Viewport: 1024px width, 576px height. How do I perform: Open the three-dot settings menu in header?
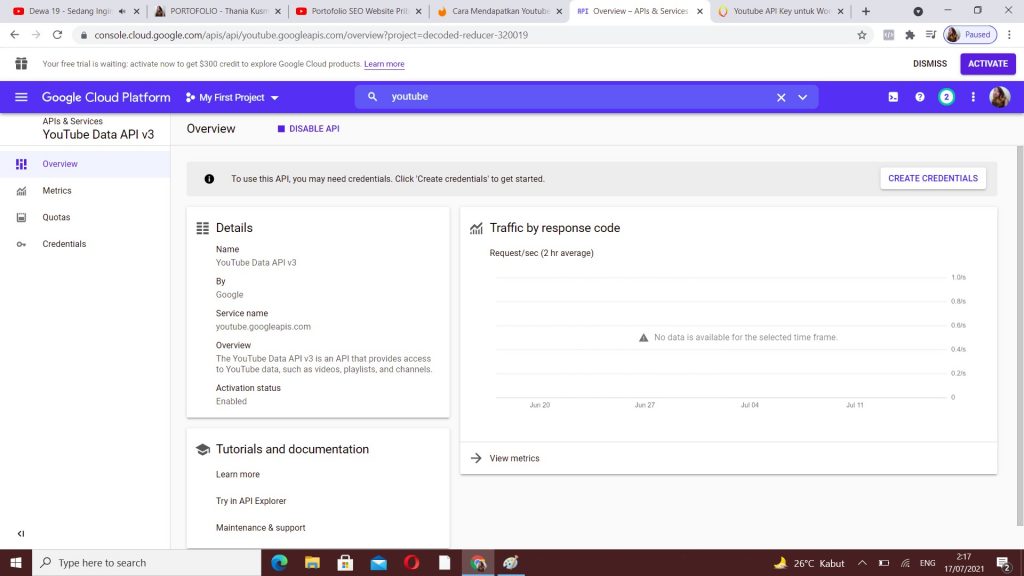973,97
